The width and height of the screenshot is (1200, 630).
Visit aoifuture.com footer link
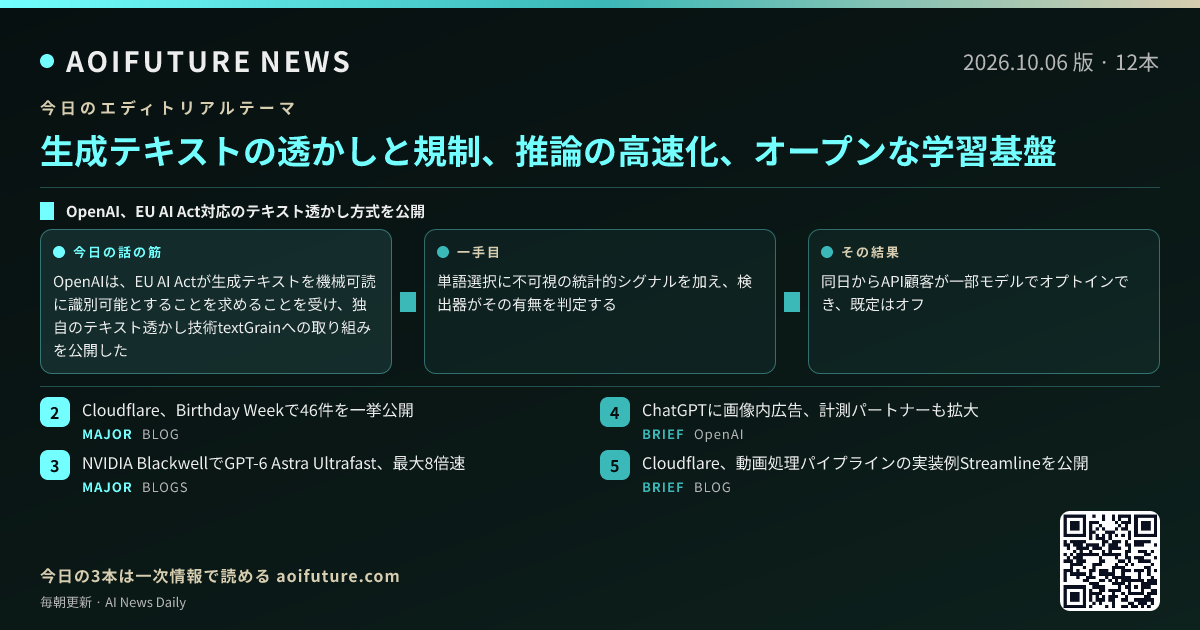coord(338,576)
